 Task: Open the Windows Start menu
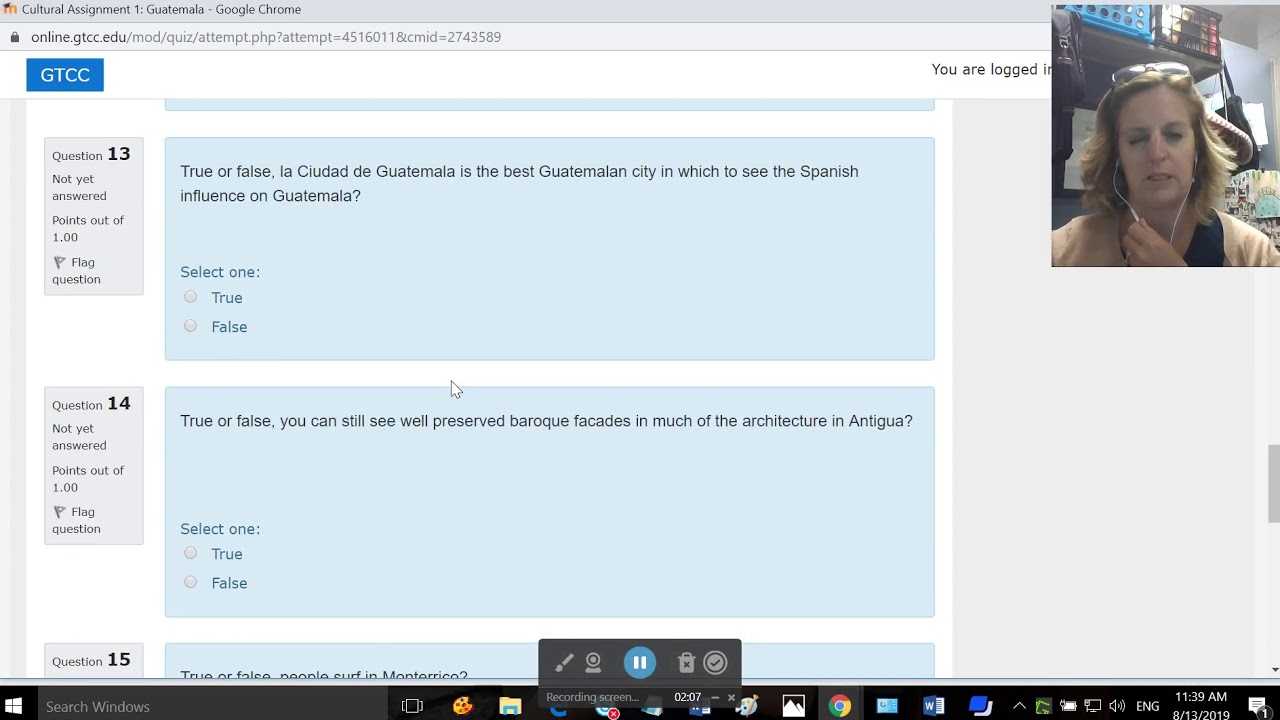click(x=14, y=706)
